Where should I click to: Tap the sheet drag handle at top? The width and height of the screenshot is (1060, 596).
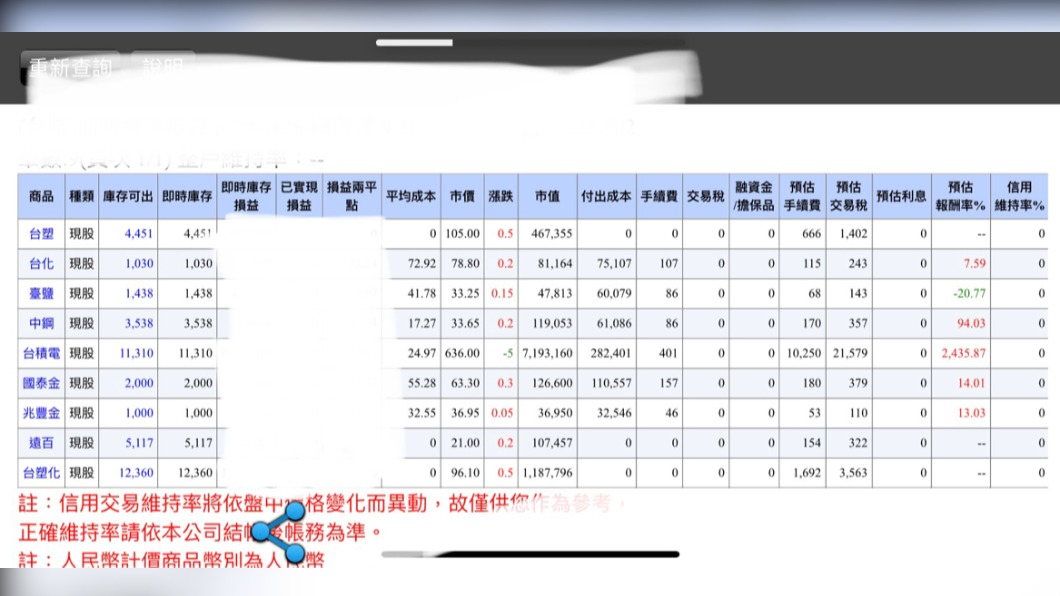[414, 43]
